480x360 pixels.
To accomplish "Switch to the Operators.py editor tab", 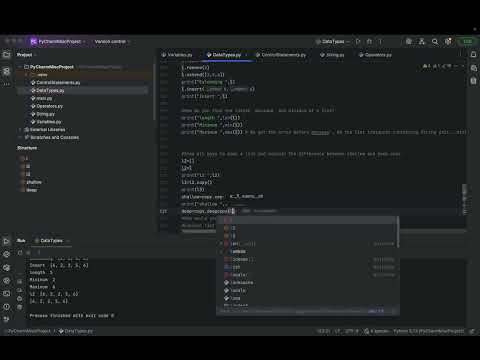I will point(375,55).
